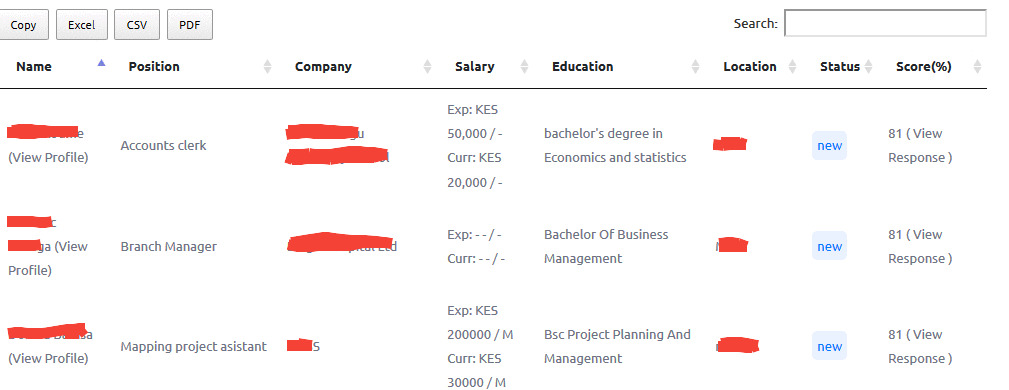The height and width of the screenshot is (390, 1009).
Task: Sort by Salary column arrows
Action: 524,66
